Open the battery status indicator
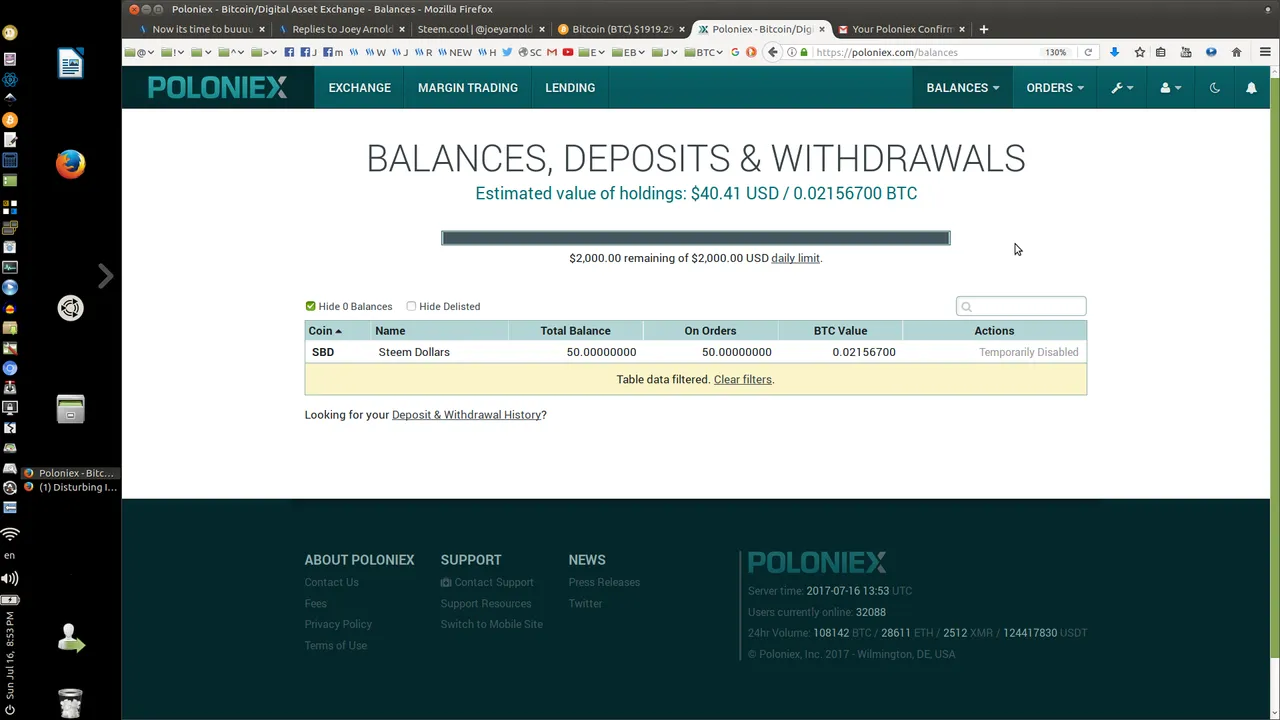Viewport: 1280px width, 720px height. (x=10, y=599)
